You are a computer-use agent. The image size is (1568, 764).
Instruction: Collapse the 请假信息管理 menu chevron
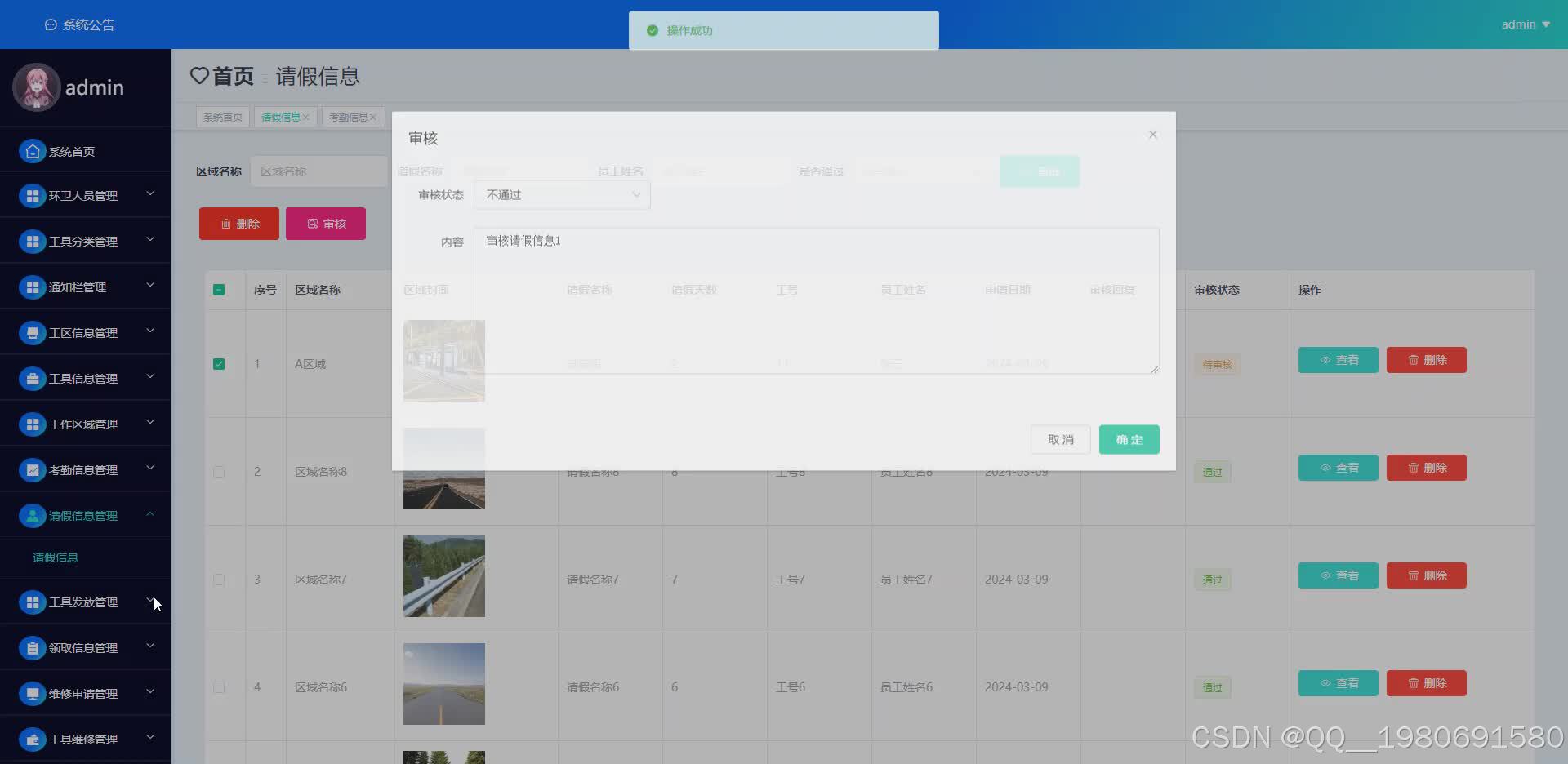(x=150, y=513)
